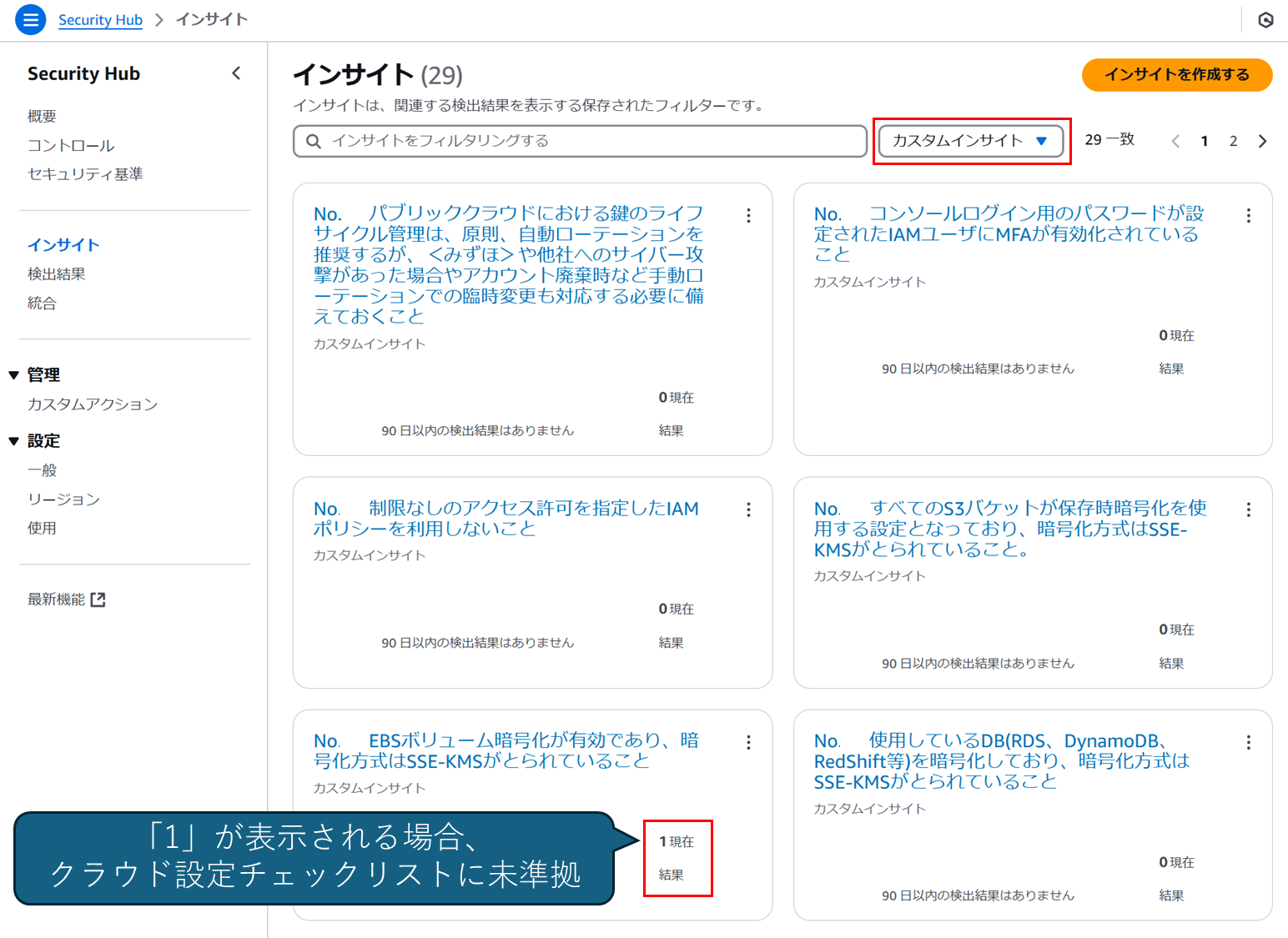Open 最新機能 via external link icon
The width and height of the screenshot is (1288, 938).
pyautogui.click(x=99, y=599)
